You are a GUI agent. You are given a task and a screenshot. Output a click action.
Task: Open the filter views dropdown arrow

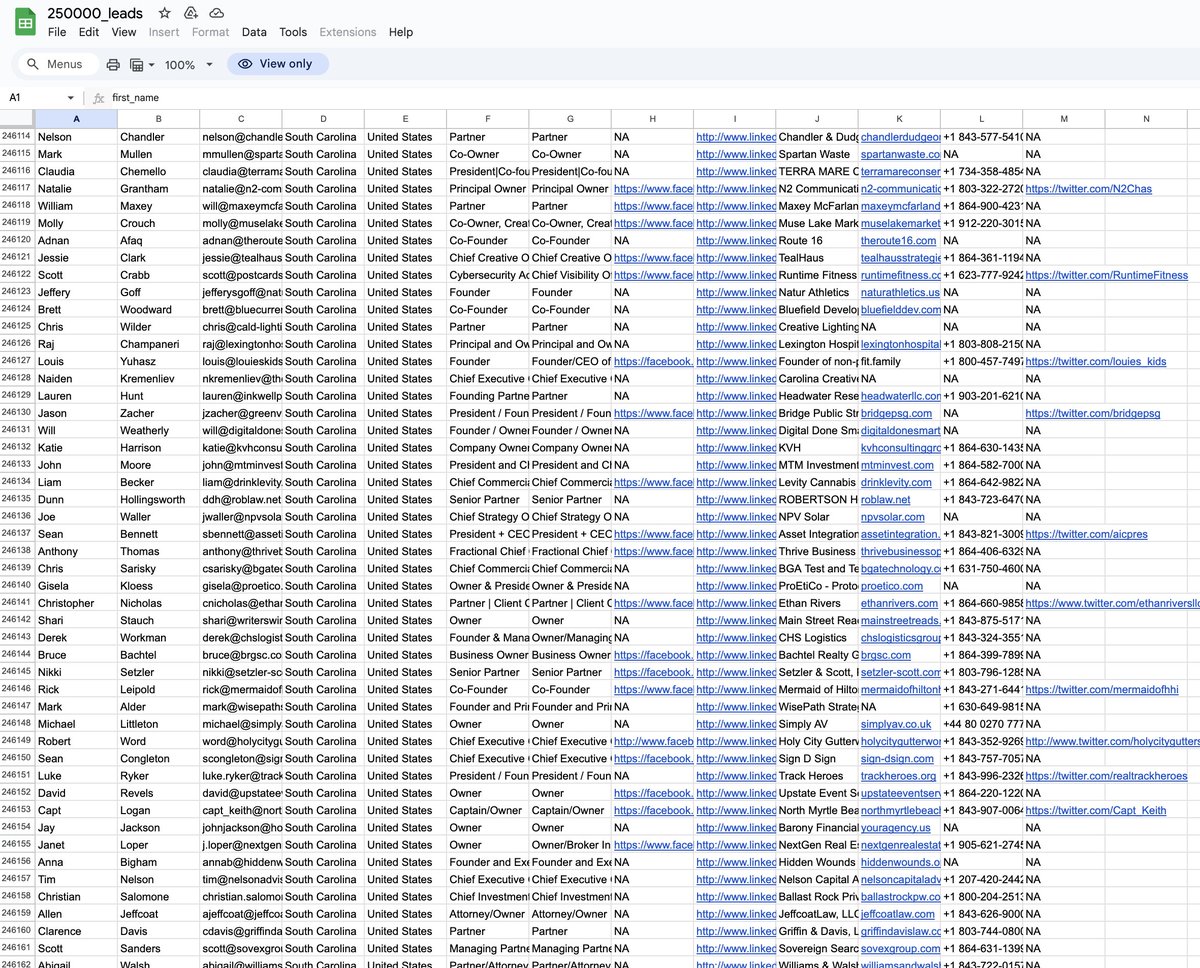(152, 64)
